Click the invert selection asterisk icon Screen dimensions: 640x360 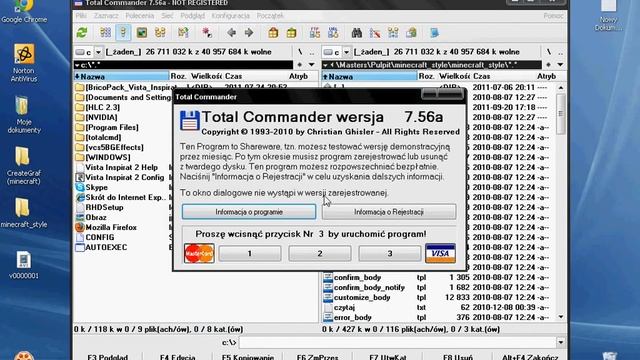(x=207, y=33)
